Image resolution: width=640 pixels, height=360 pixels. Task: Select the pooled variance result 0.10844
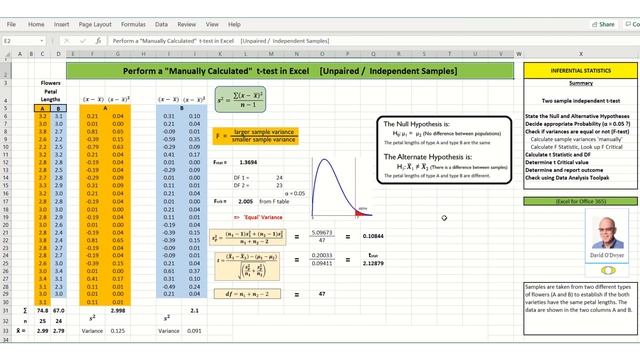[x=373, y=236]
